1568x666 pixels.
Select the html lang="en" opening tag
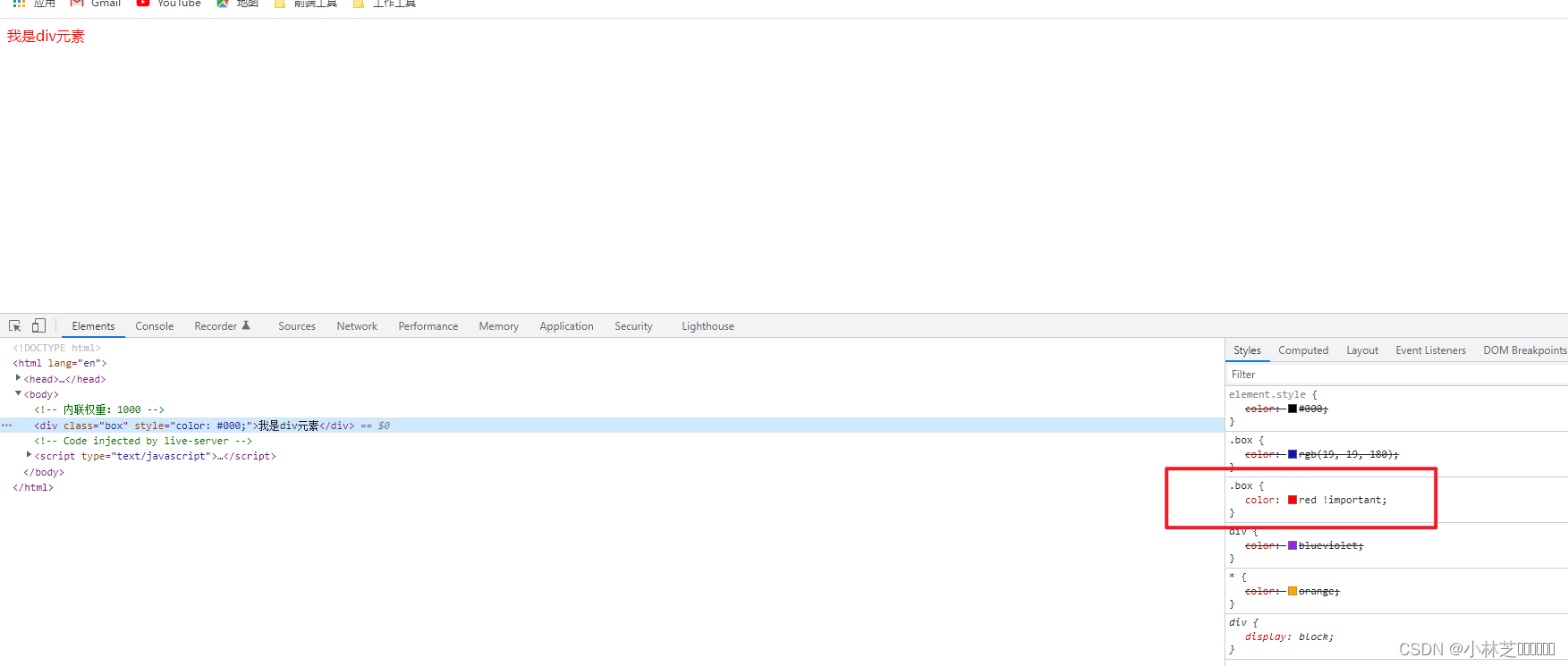pyautogui.click(x=60, y=363)
